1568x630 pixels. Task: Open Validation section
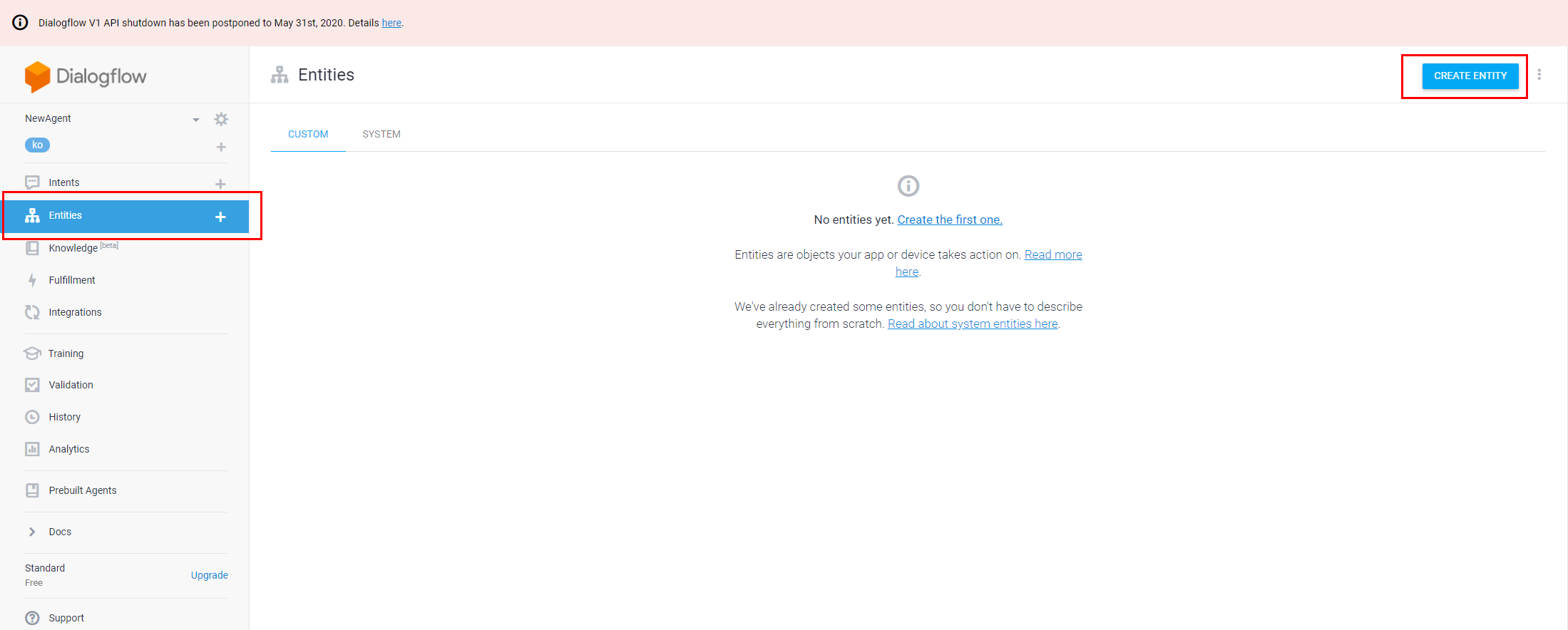71,385
